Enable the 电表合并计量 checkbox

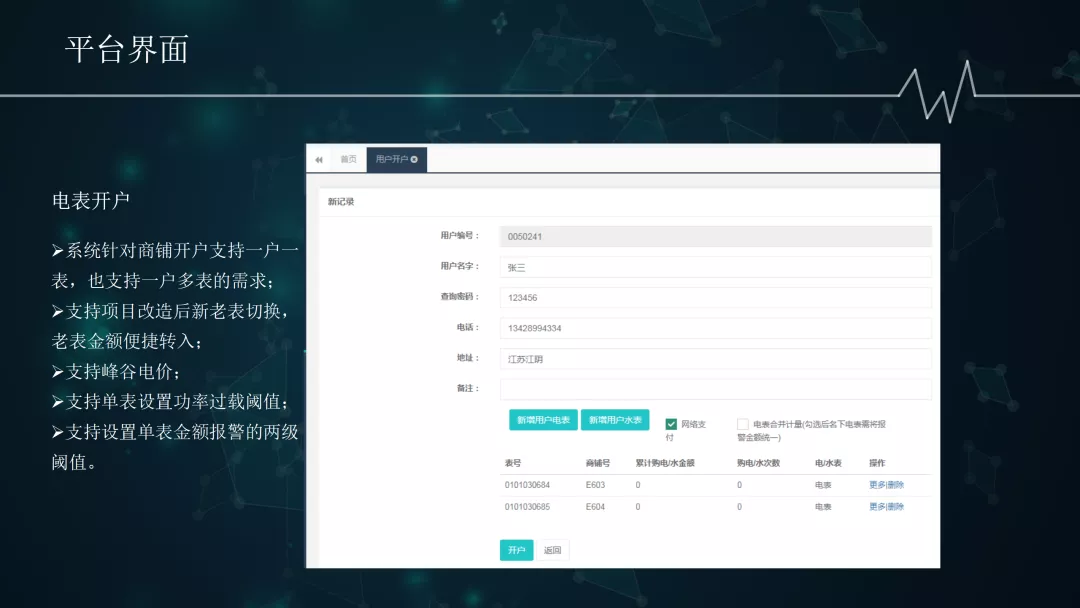tap(742, 424)
